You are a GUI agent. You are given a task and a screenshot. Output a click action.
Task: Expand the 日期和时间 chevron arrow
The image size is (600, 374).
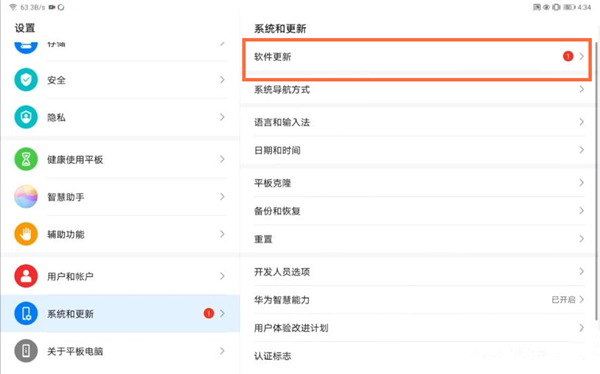click(582, 150)
